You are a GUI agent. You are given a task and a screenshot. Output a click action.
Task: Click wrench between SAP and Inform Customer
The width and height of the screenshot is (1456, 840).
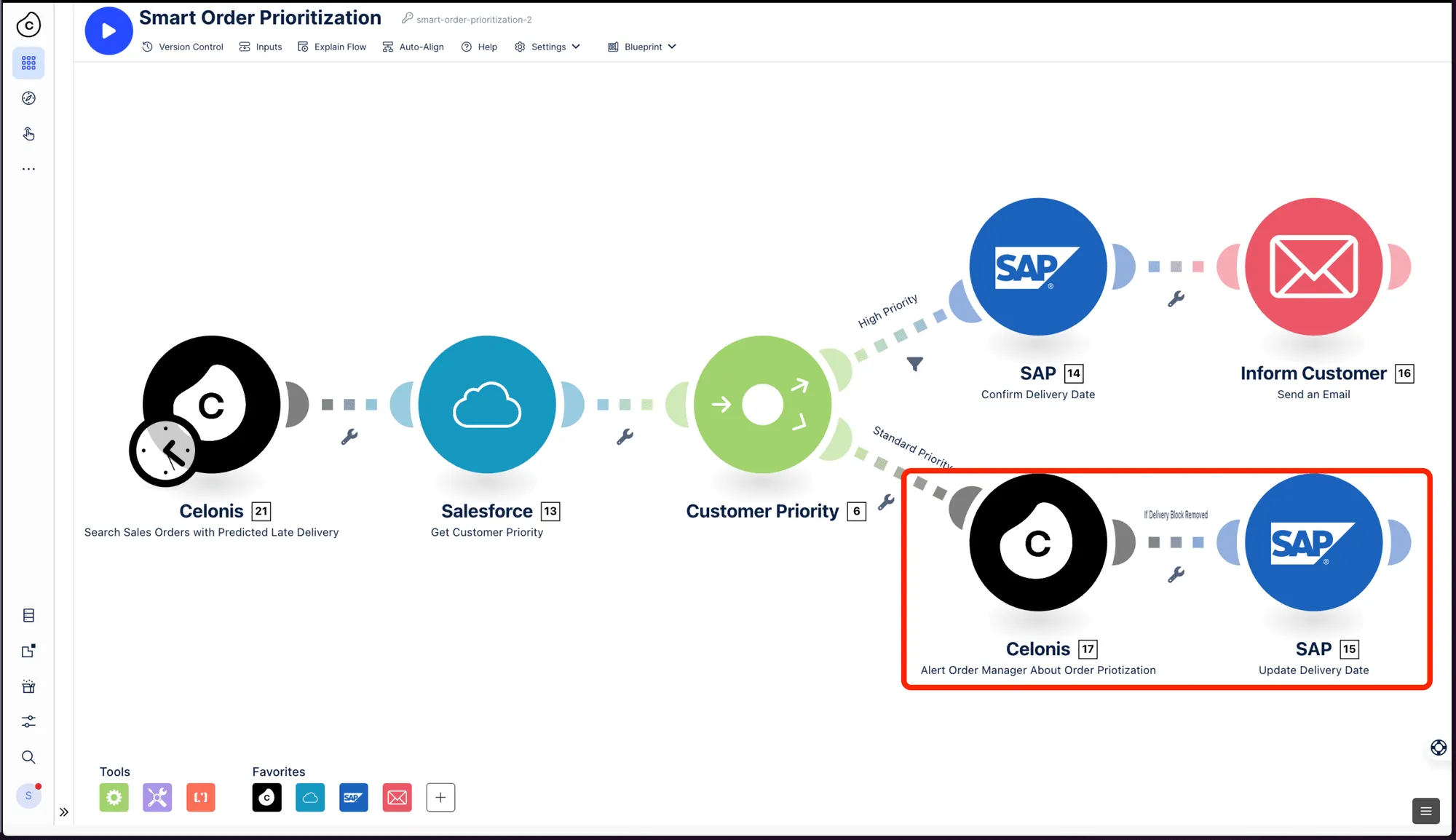pos(1176,299)
